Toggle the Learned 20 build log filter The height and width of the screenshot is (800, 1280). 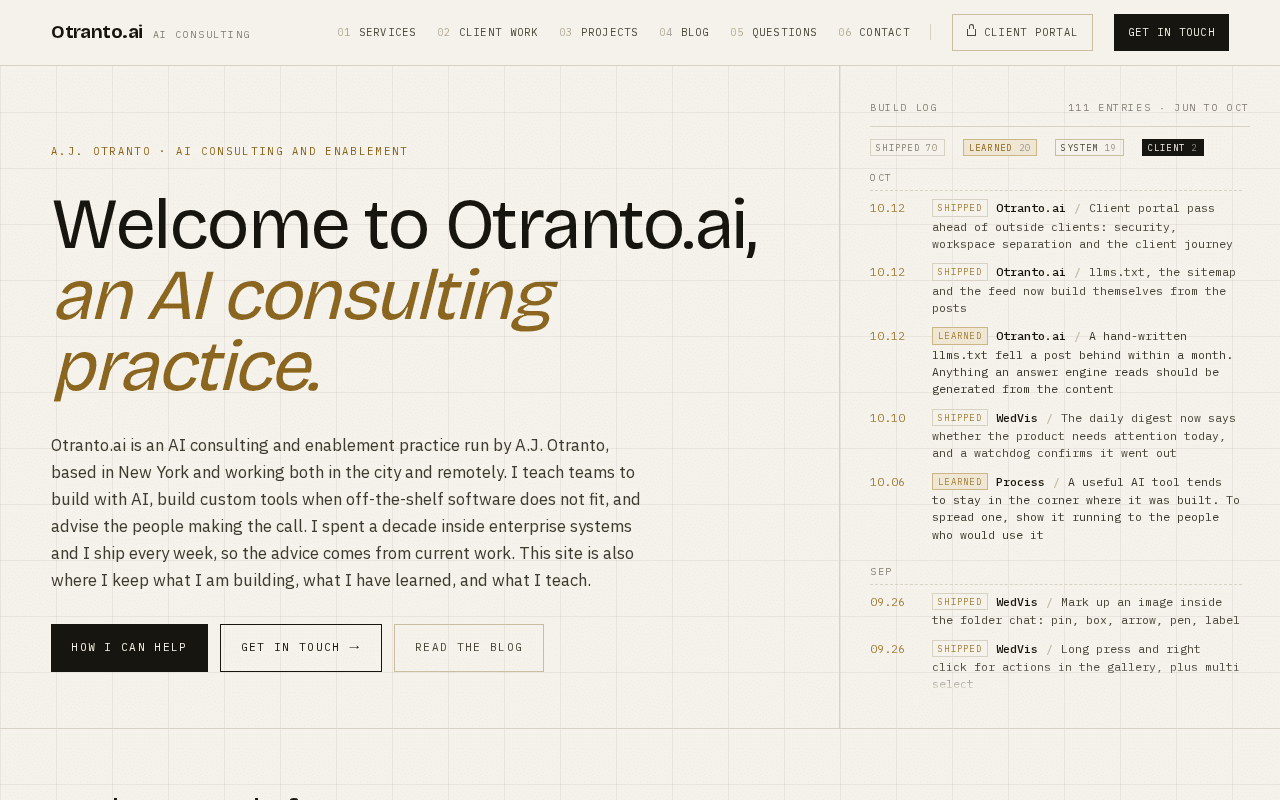(1000, 148)
